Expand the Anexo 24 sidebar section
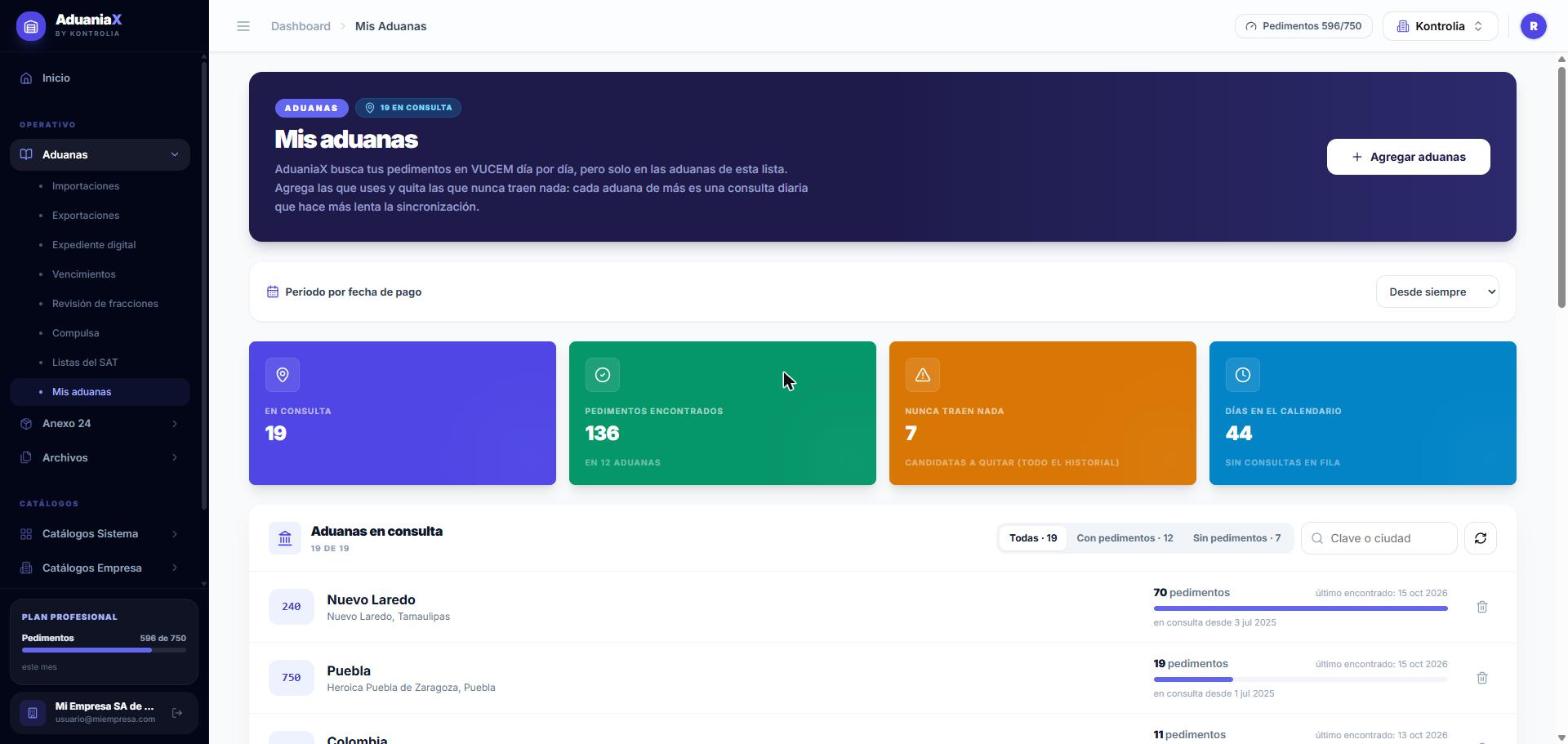The image size is (1568, 744). pos(100,424)
